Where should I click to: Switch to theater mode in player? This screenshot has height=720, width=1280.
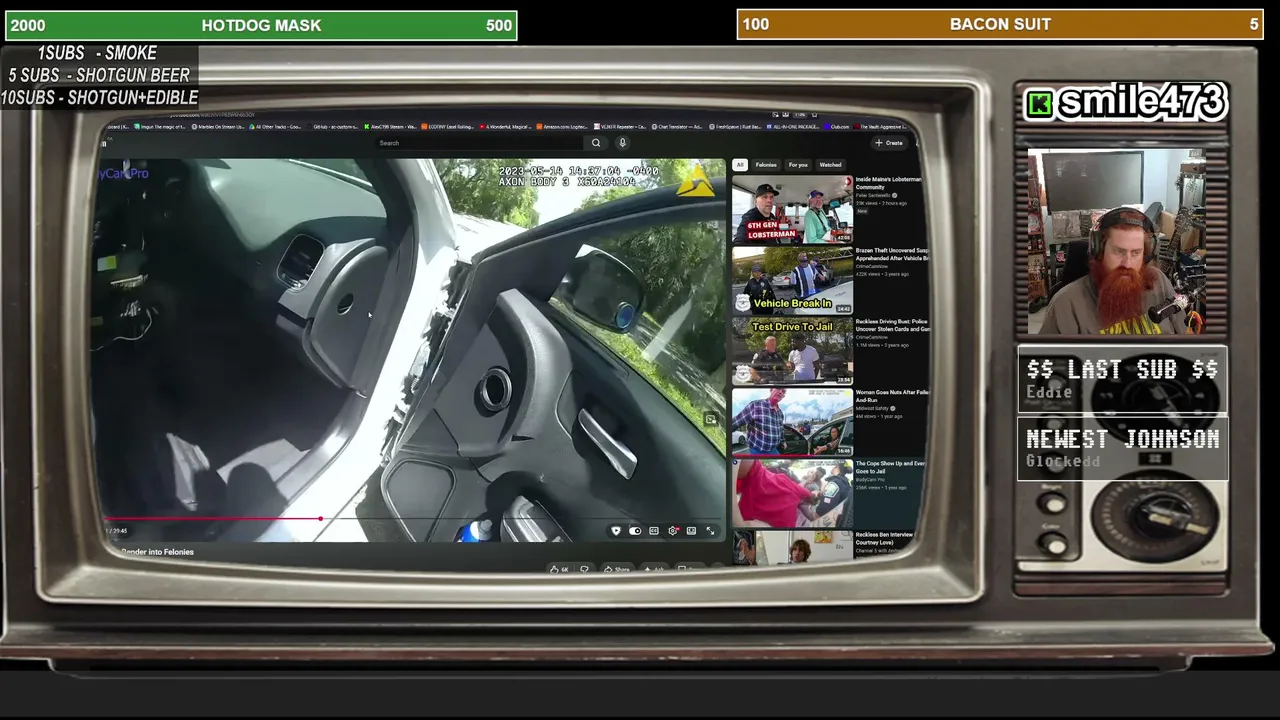point(691,531)
